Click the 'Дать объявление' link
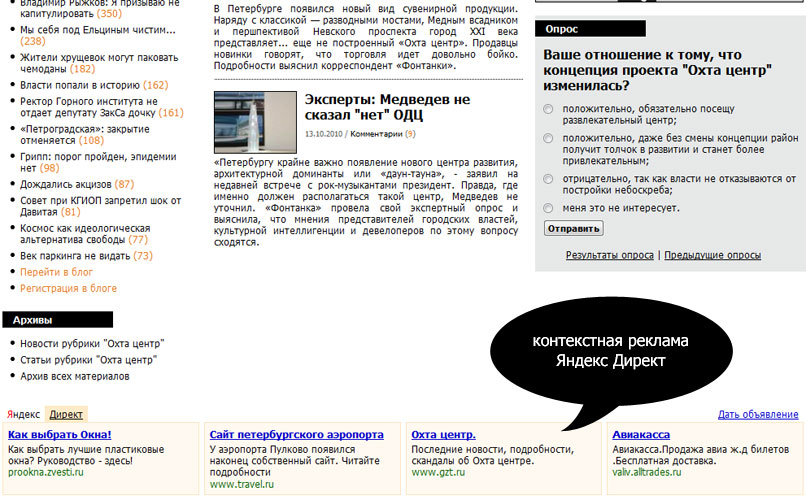 pos(758,414)
